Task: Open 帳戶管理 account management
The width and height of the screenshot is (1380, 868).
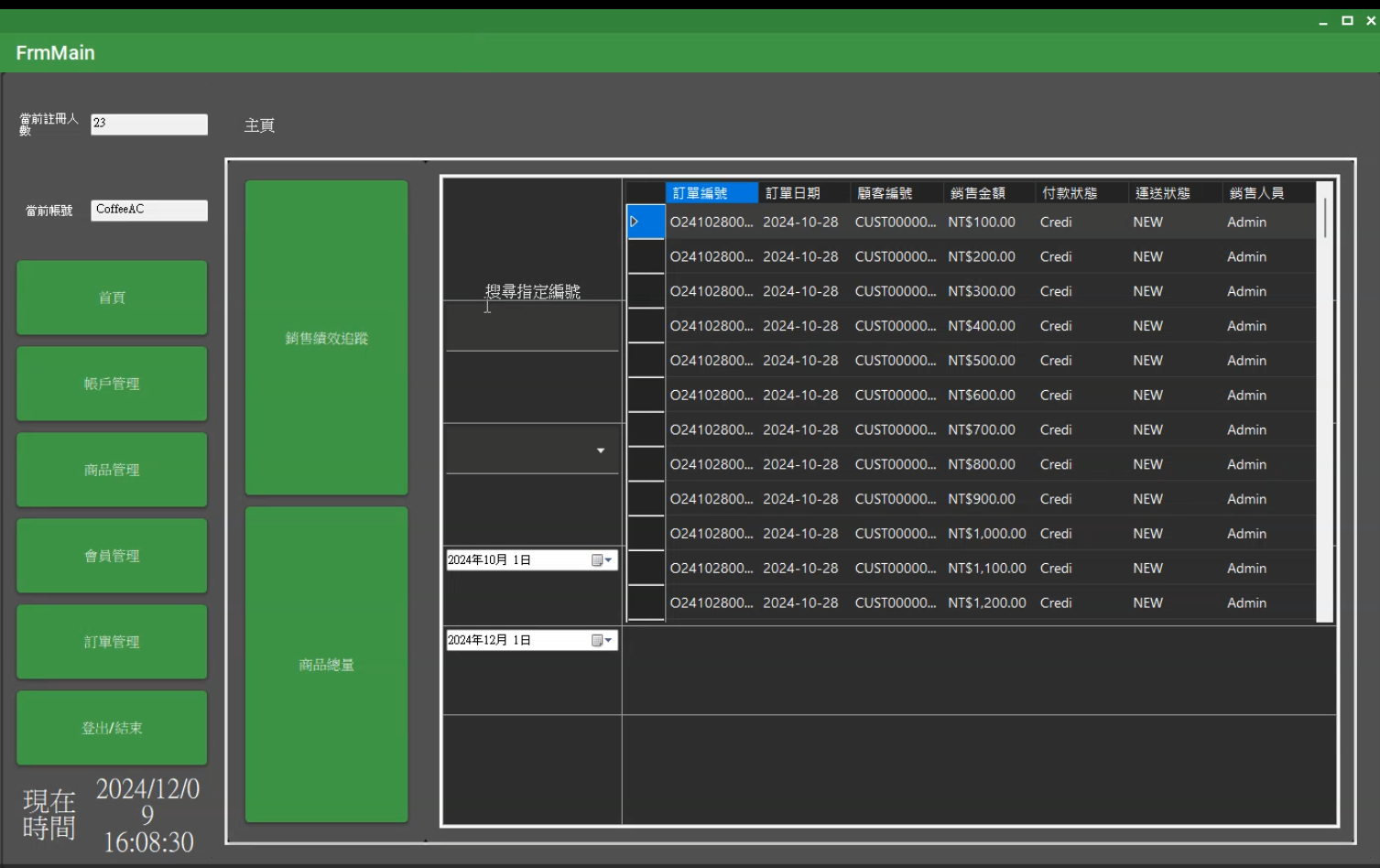Action: click(x=112, y=384)
